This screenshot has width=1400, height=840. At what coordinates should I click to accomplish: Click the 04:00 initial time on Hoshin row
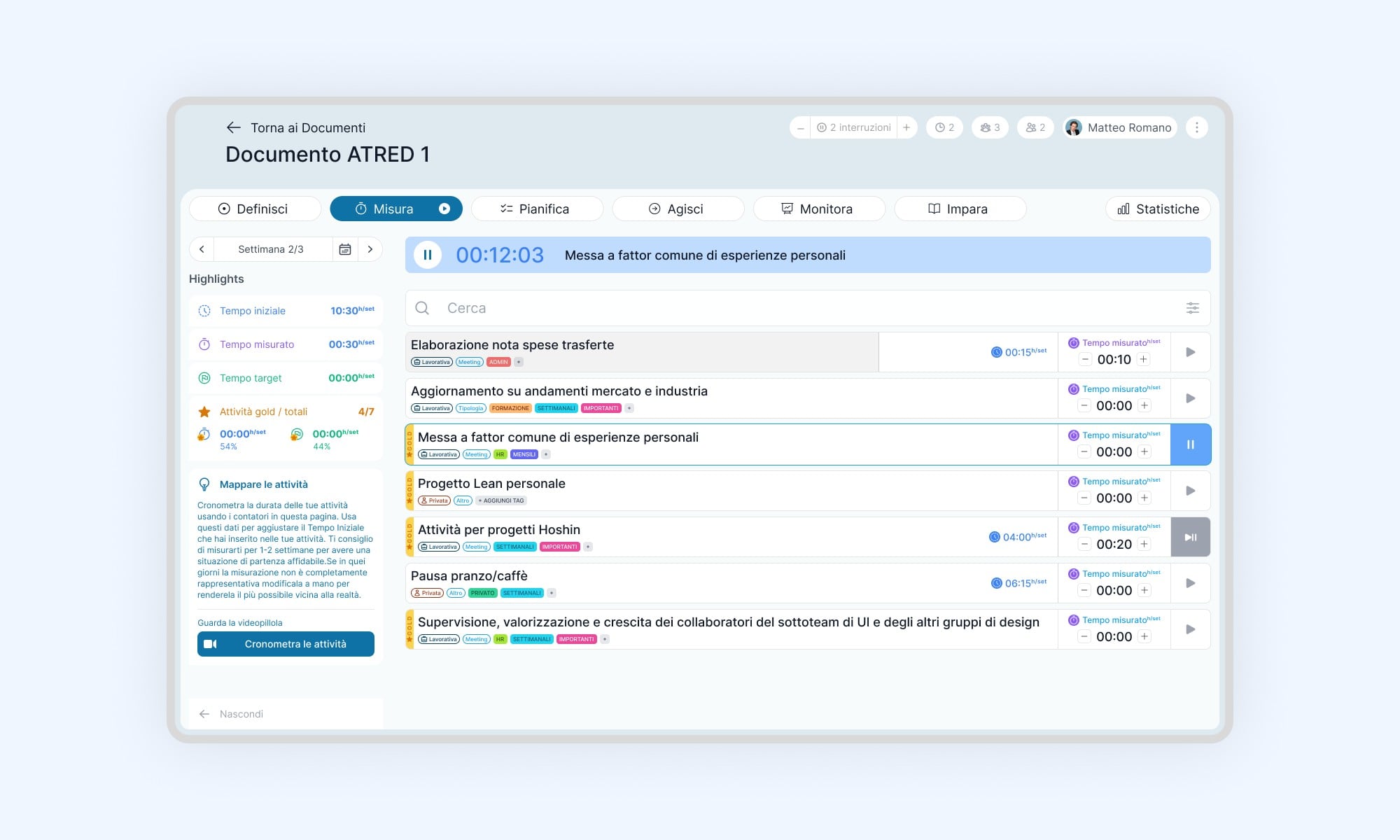tap(1018, 537)
